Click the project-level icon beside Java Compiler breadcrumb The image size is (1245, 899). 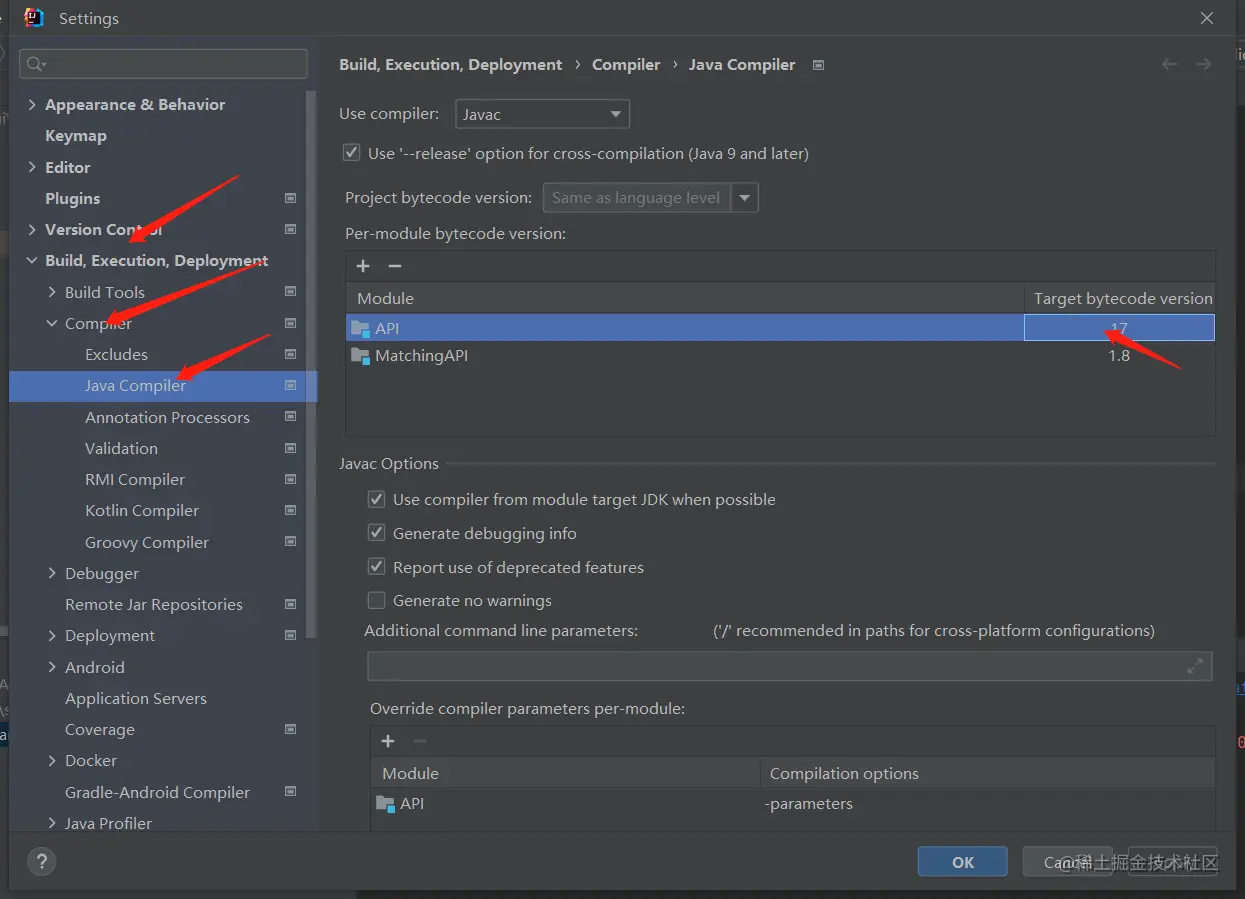819,65
